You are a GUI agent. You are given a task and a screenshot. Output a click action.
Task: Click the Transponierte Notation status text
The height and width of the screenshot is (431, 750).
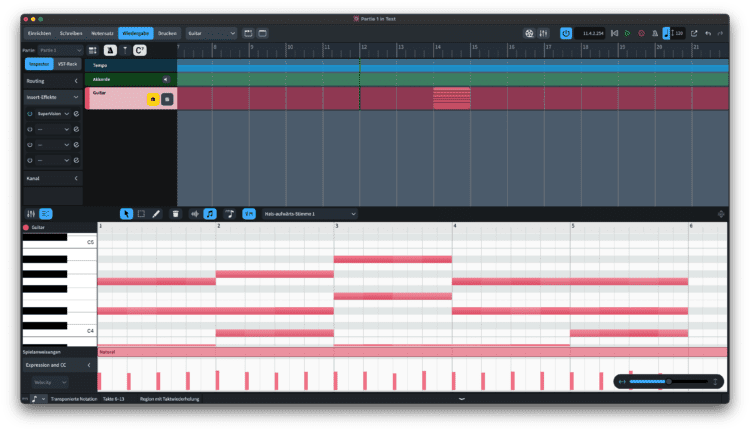coord(74,399)
